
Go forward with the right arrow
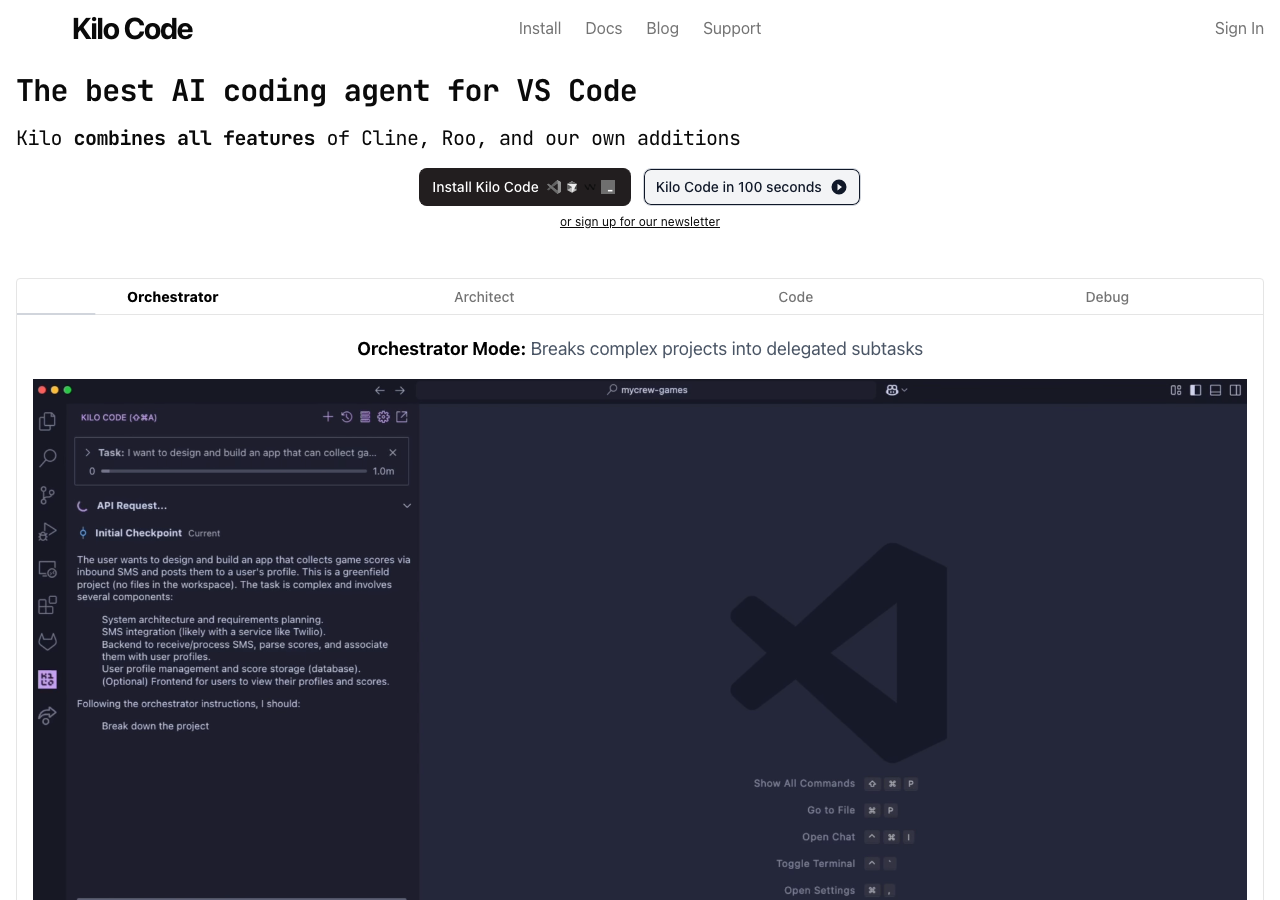point(400,390)
